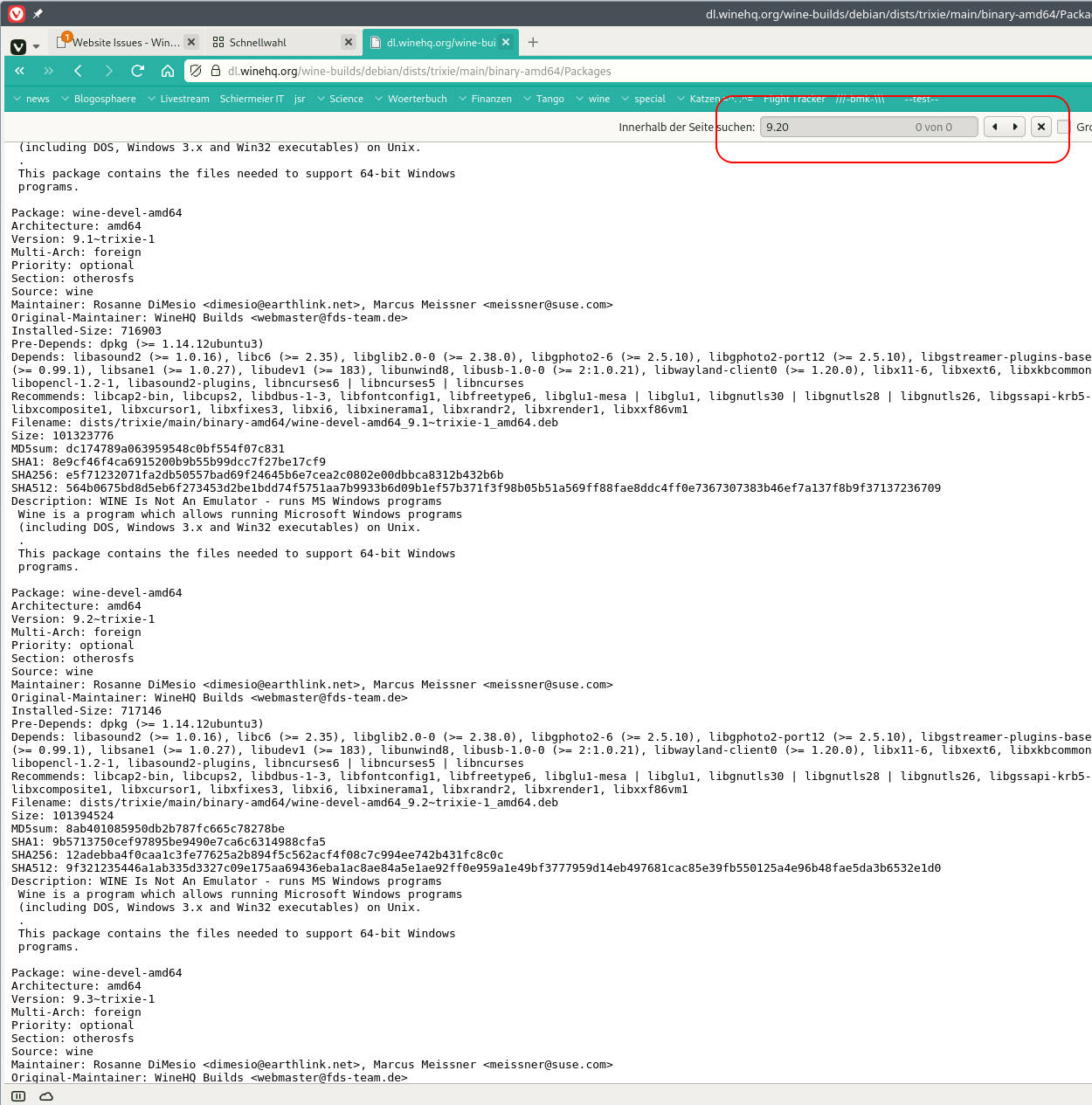Click the pin icon in the title bar
1092x1105 pixels.
point(38,14)
